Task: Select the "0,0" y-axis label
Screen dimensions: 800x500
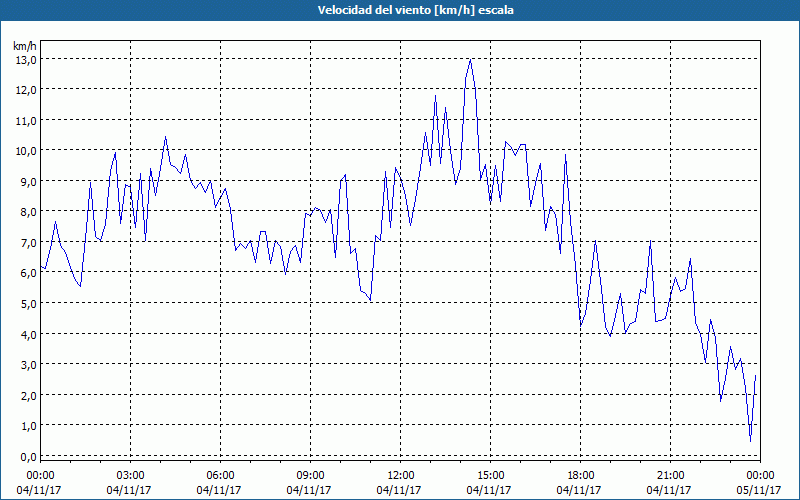Action: click(x=28, y=457)
